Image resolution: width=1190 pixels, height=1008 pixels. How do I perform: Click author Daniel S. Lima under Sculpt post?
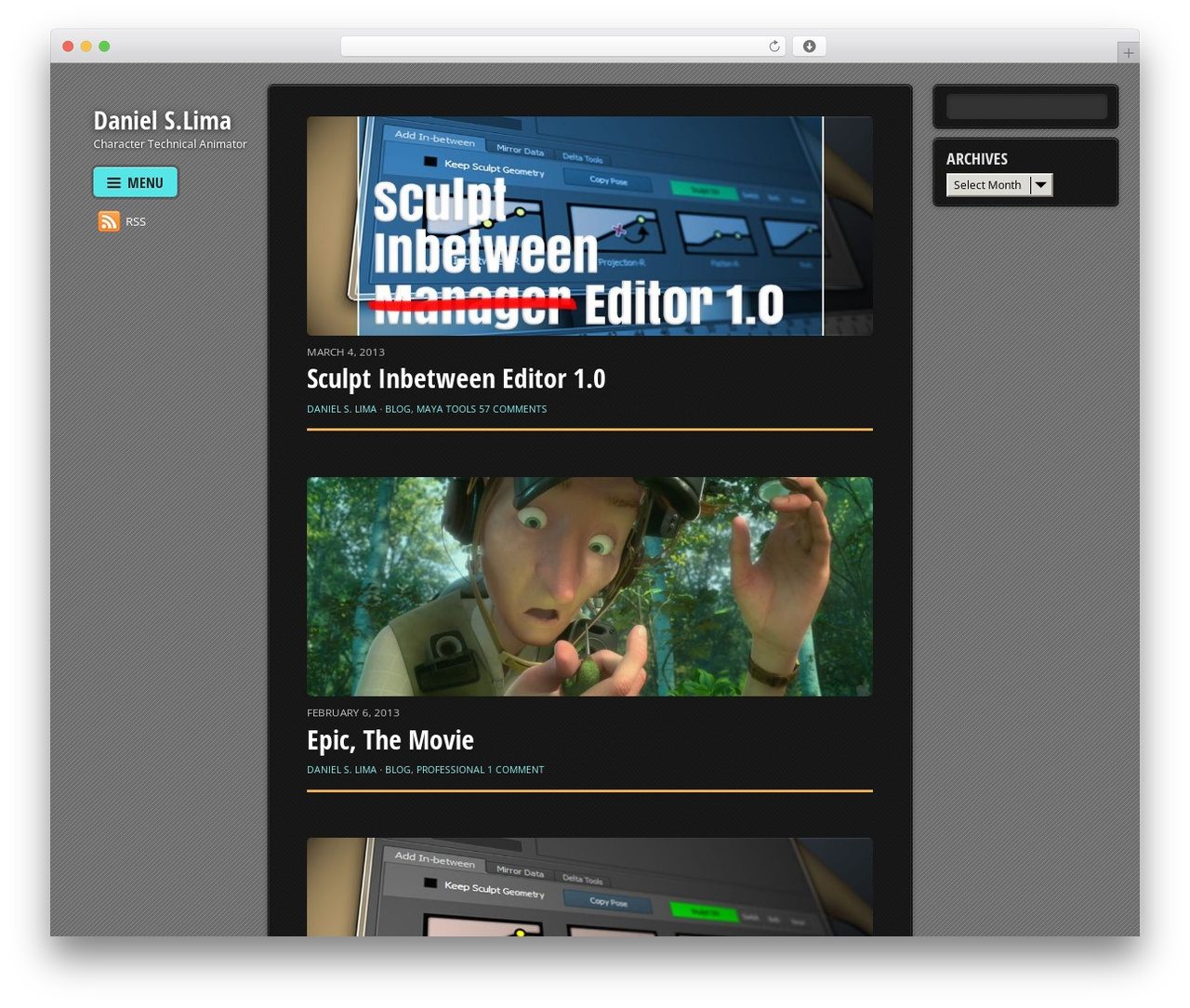(x=341, y=409)
